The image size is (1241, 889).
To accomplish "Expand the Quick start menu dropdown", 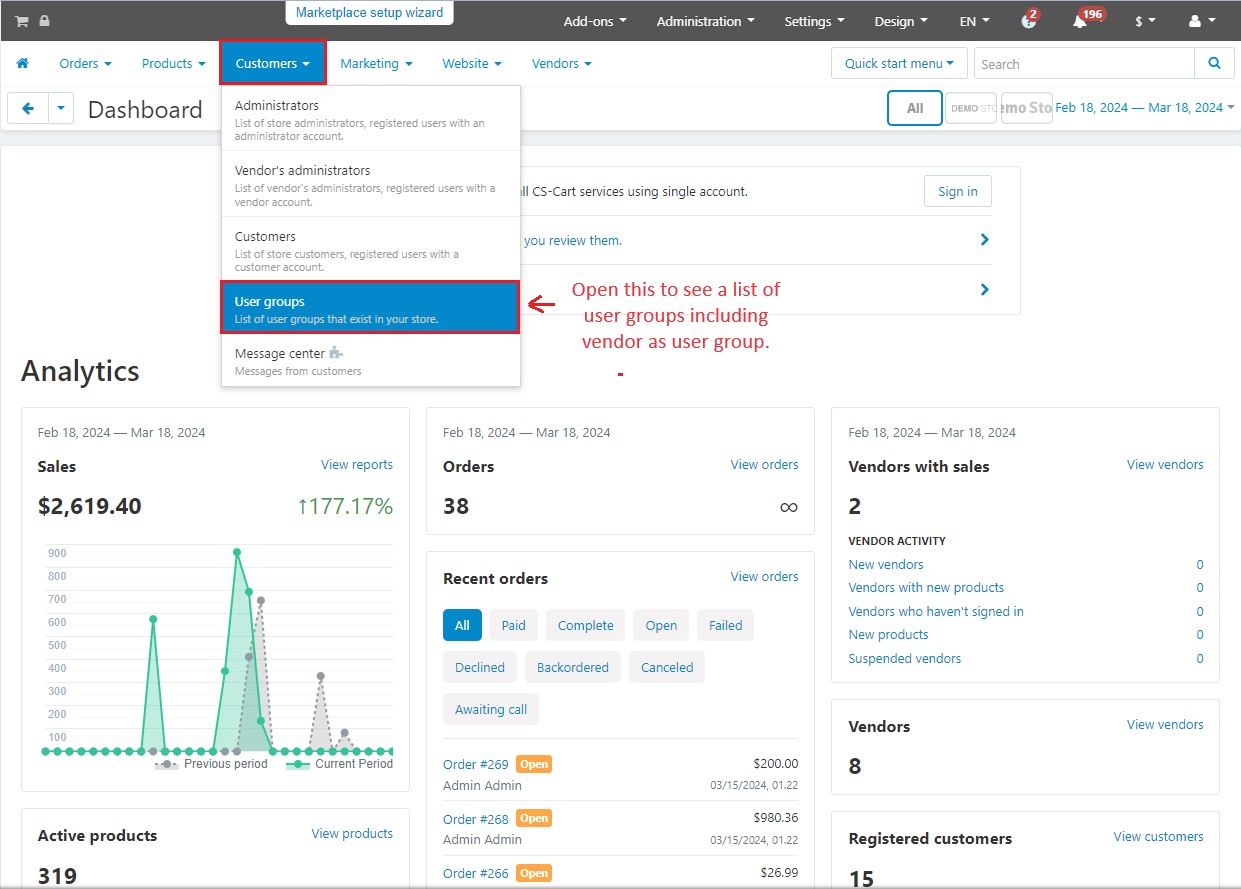I will 899,63.
